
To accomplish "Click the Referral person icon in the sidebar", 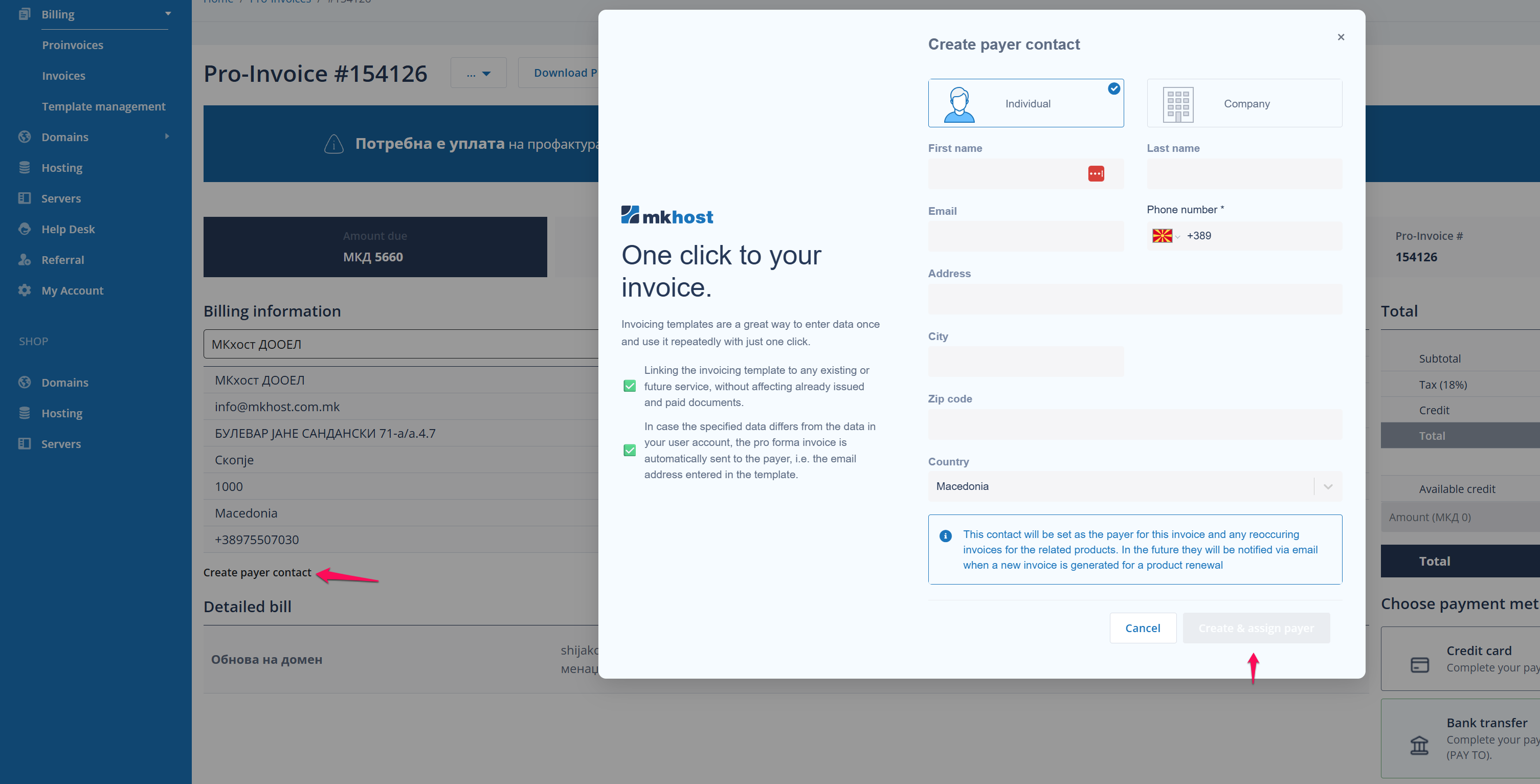I will coord(25,259).
